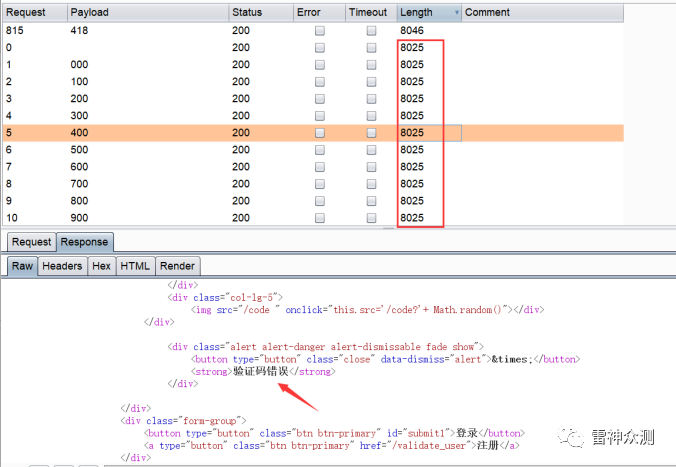Show the HTML view tab

click(x=134, y=266)
